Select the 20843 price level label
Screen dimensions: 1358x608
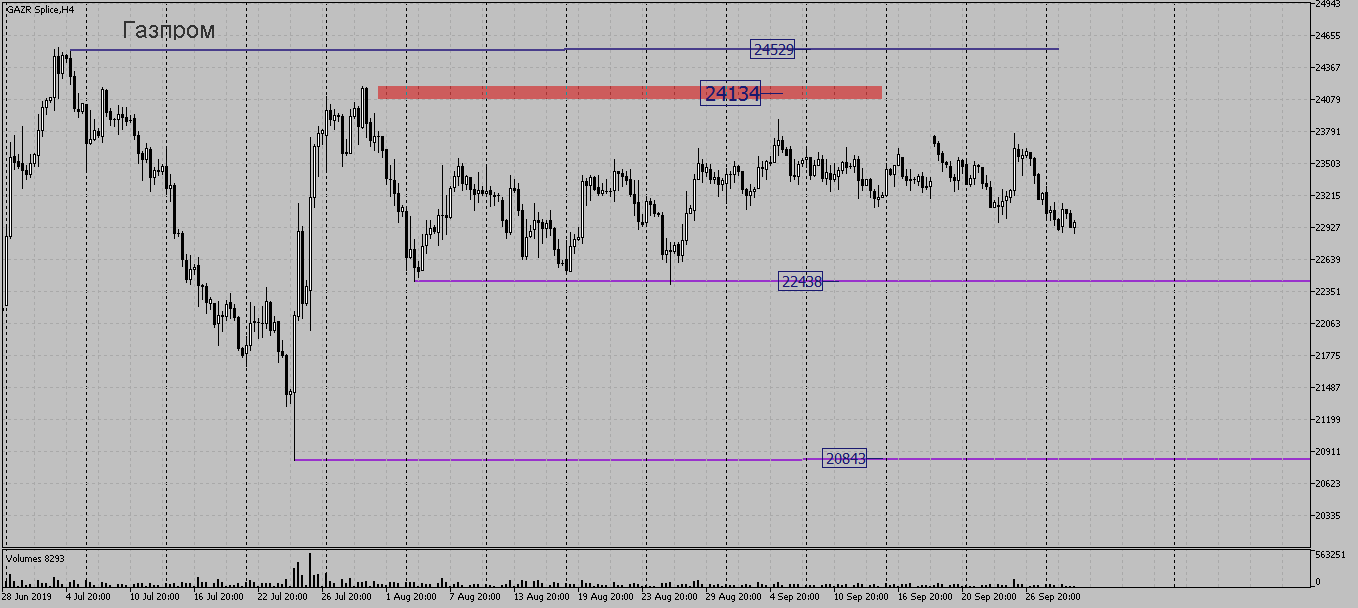(x=845, y=459)
